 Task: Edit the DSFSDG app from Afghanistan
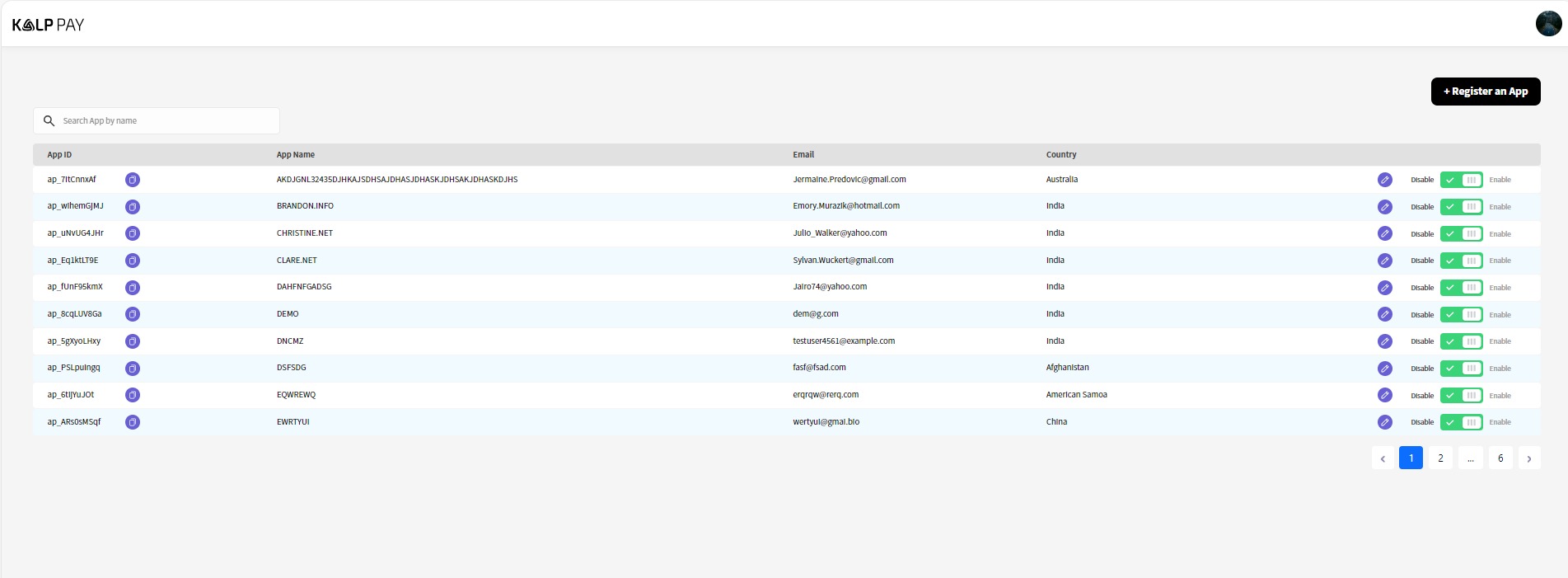click(x=1384, y=369)
